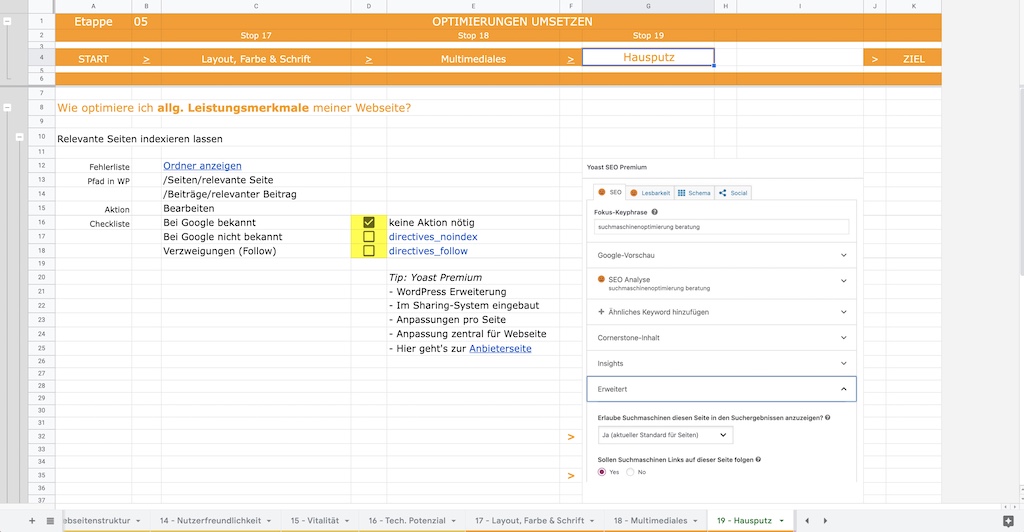The height and width of the screenshot is (532, 1024).
Task: Open the SEO tab in Yoast panel
Action: tap(609, 193)
